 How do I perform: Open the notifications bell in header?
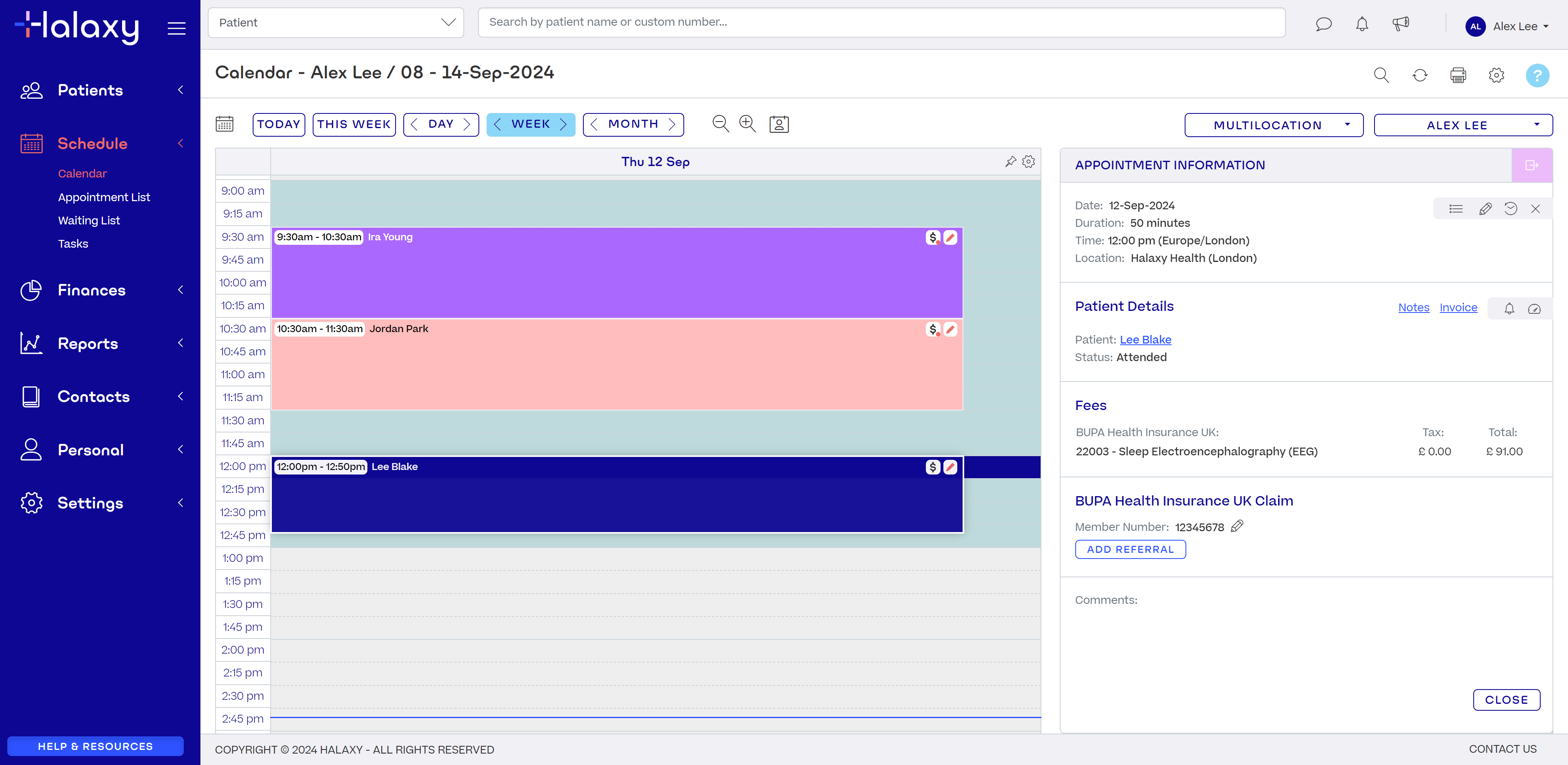tap(1362, 24)
